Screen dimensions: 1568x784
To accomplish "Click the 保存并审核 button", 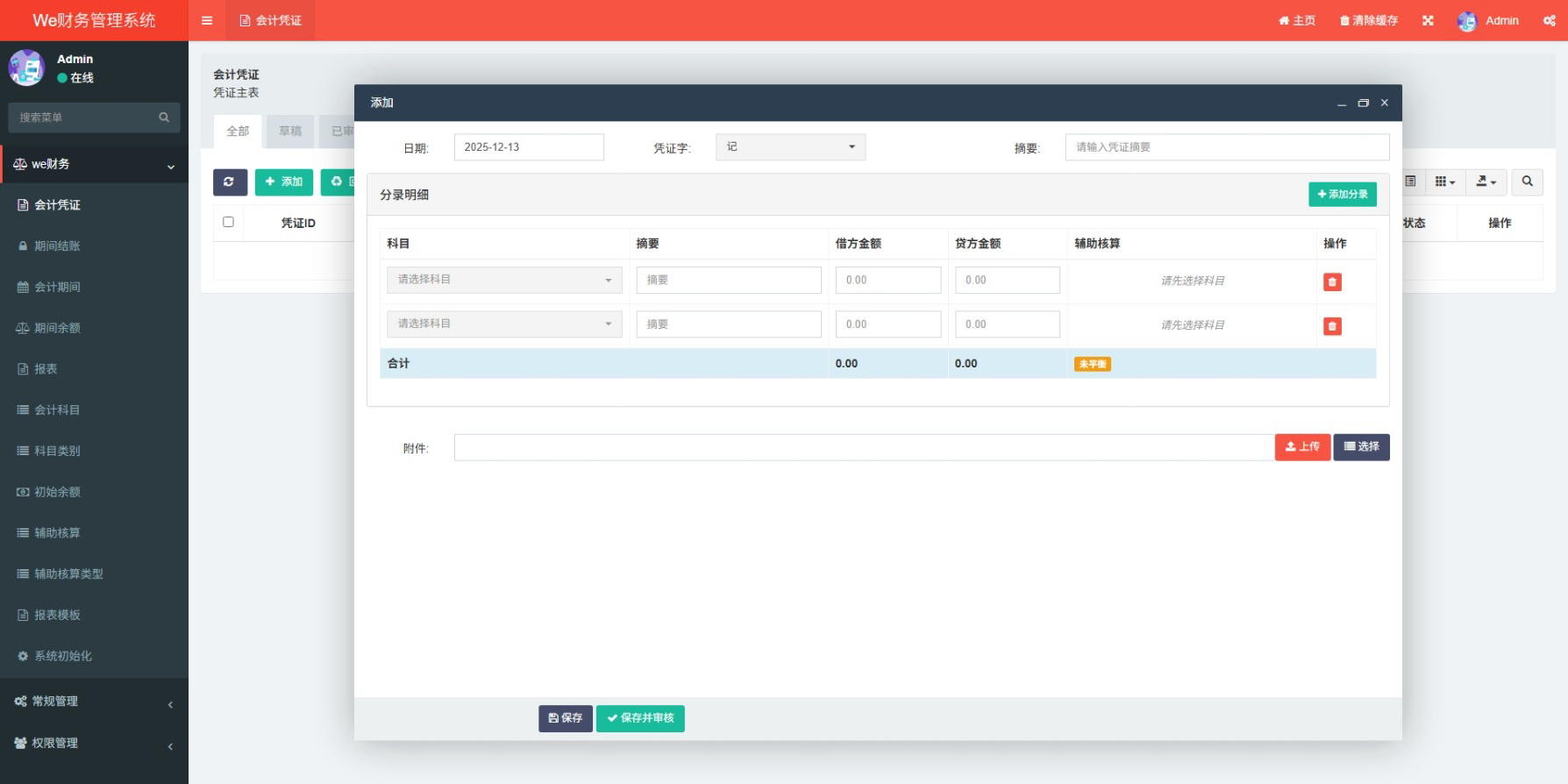I will click(640, 718).
